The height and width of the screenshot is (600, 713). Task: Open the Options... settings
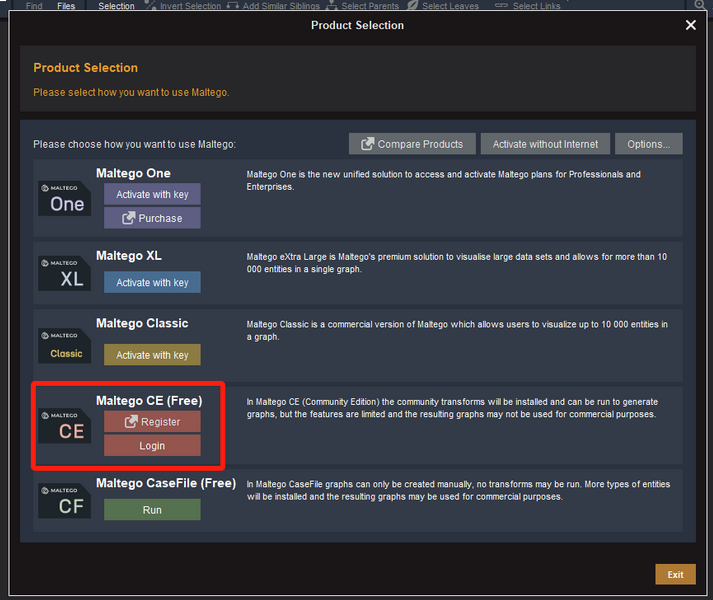pos(648,144)
